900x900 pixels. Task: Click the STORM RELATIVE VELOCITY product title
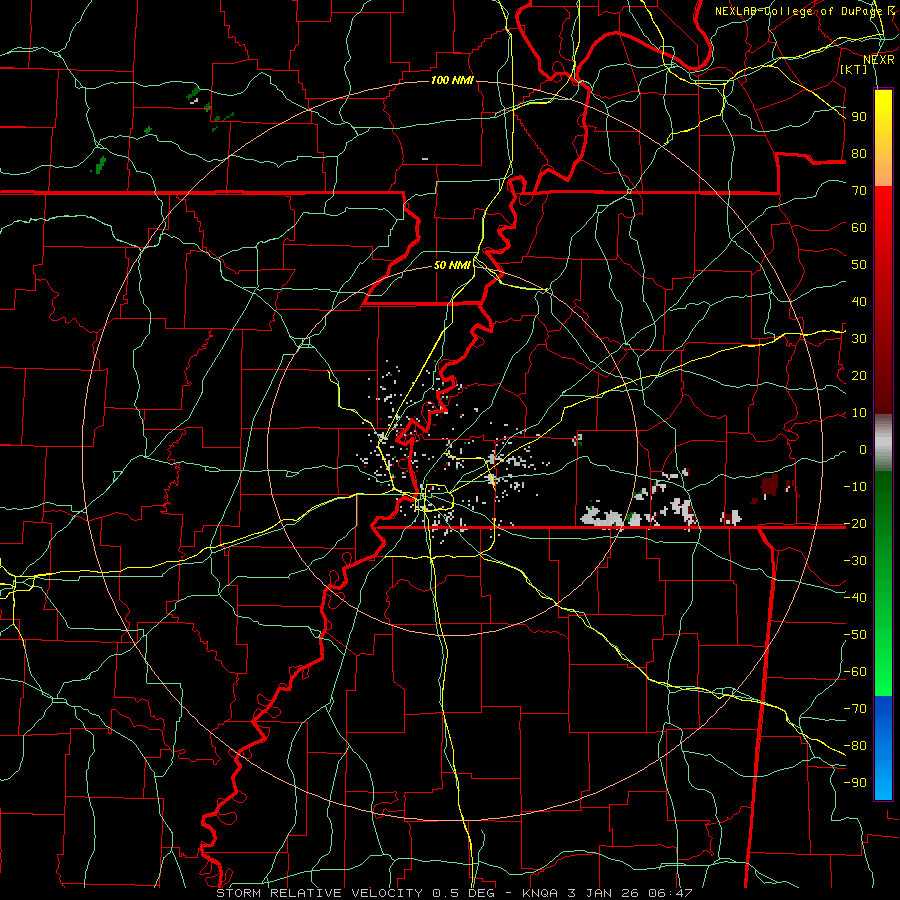click(319, 893)
